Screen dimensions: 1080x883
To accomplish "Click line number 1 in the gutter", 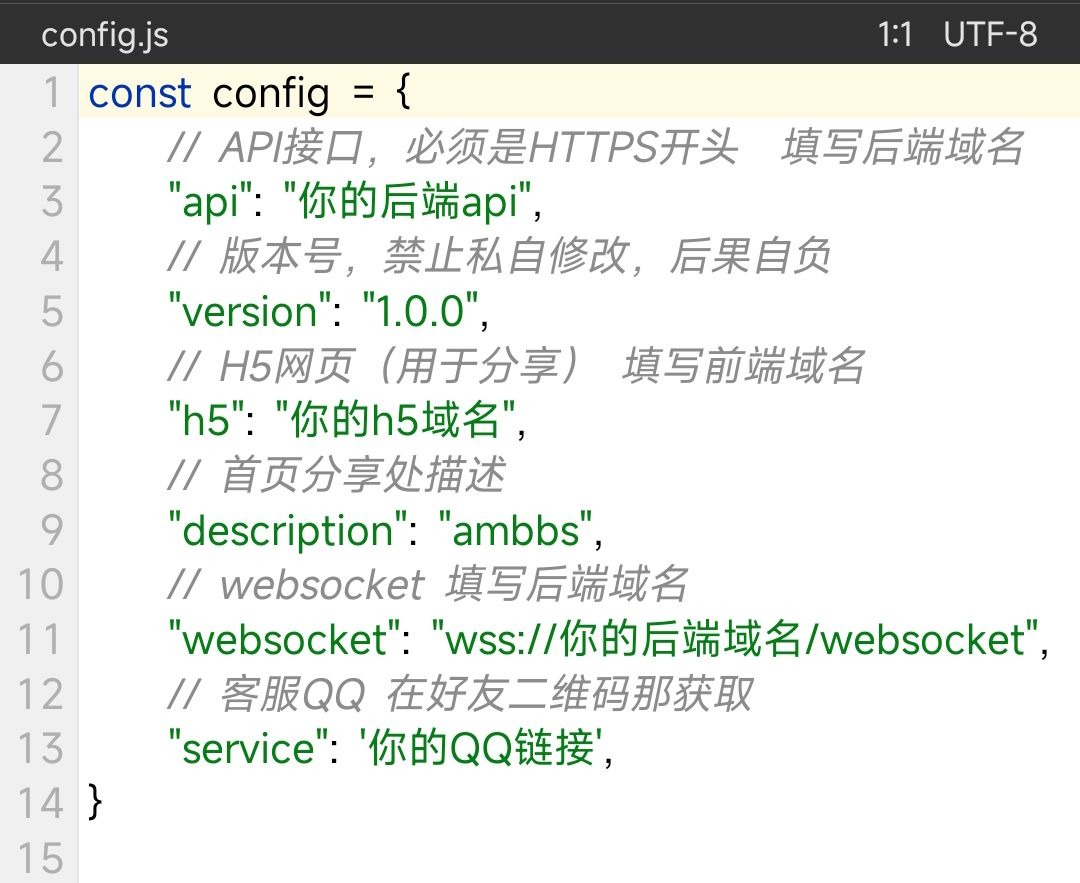I will click(51, 94).
